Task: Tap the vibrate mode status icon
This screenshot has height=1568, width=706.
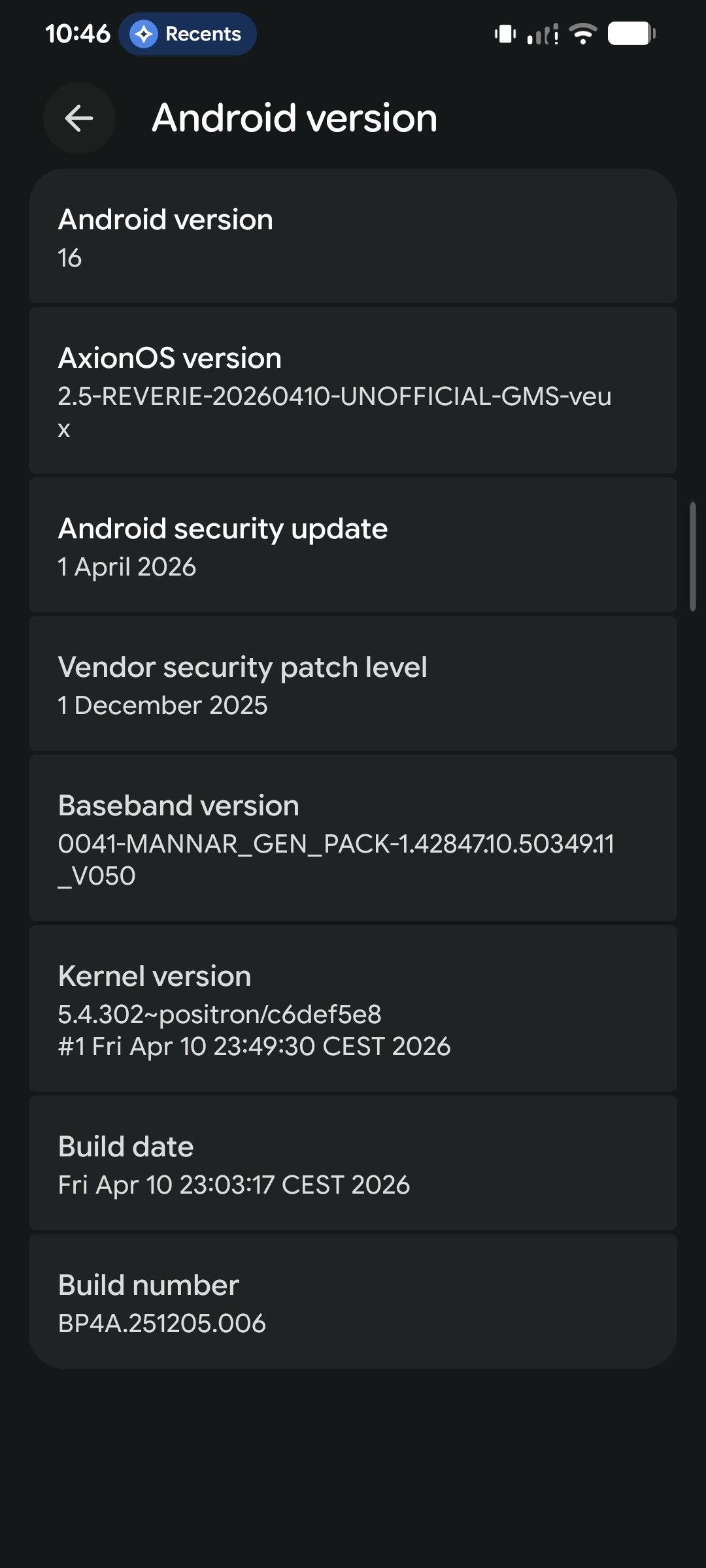Action: coord(505,34)
